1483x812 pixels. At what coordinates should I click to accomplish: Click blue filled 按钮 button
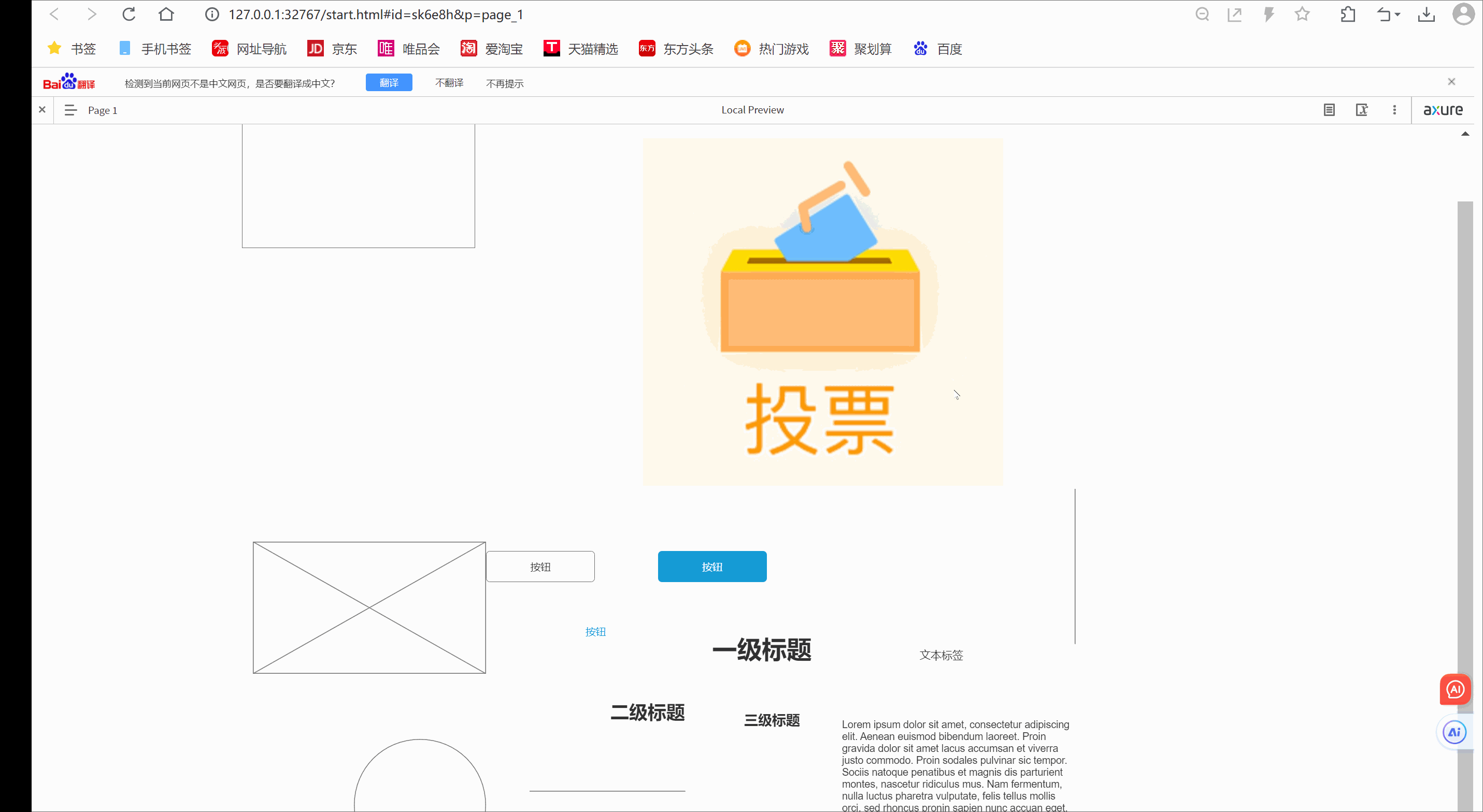pos(711,567)
